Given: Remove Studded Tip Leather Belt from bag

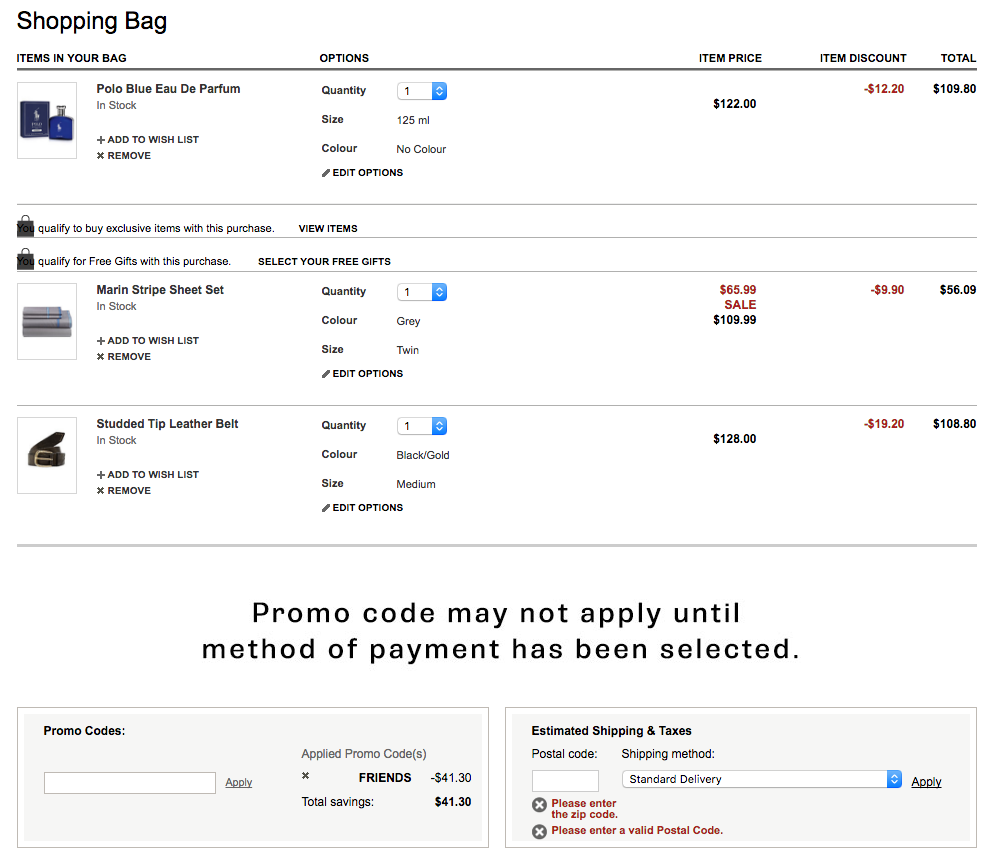Looking at the screenshot, I should tap(124, 490).
